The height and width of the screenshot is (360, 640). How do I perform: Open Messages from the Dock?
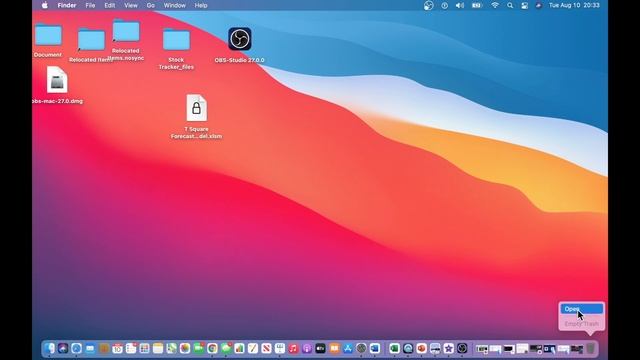[226, 348]
